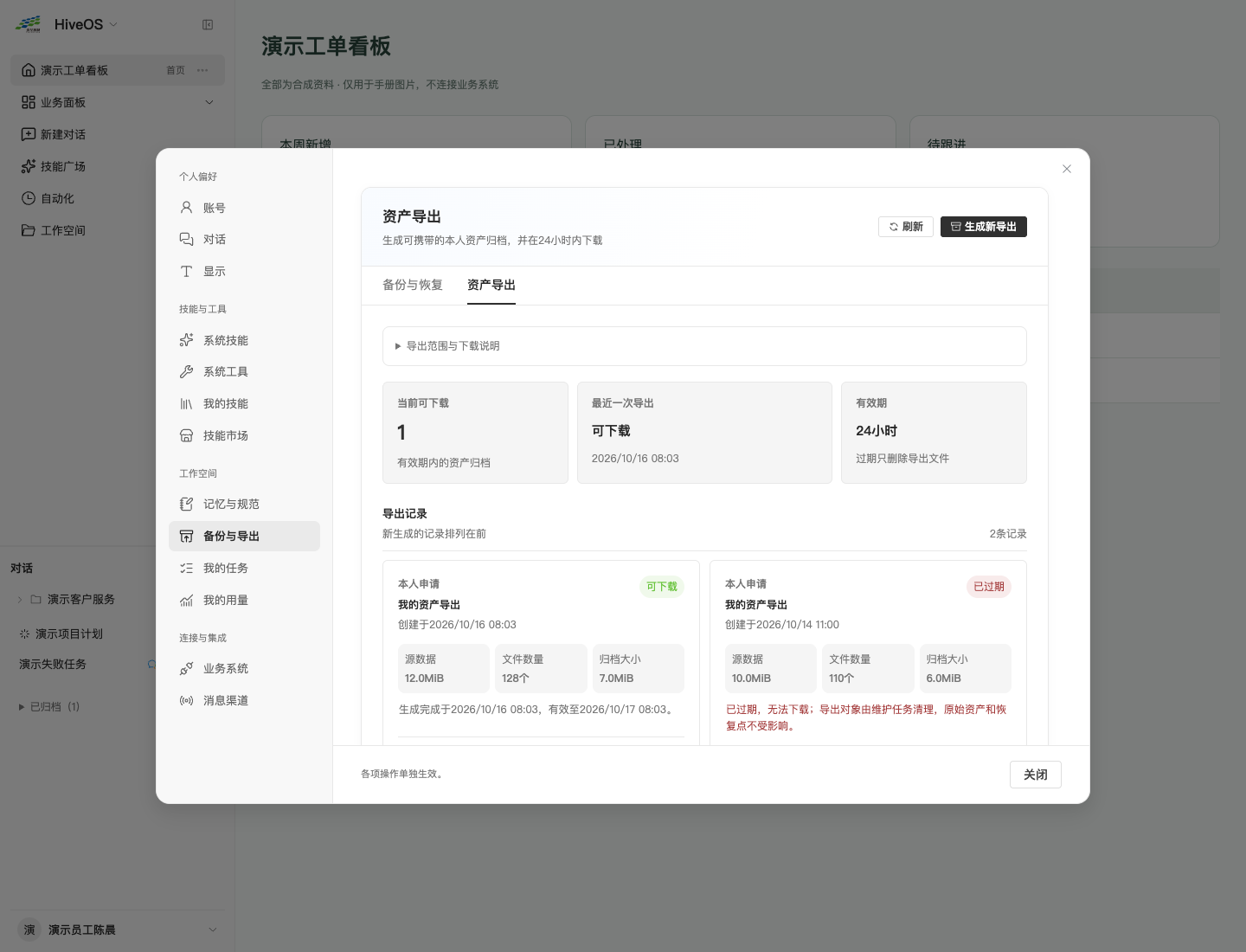
Task: Switch to the 备份与恢复 tab
Action: (413, 285)
